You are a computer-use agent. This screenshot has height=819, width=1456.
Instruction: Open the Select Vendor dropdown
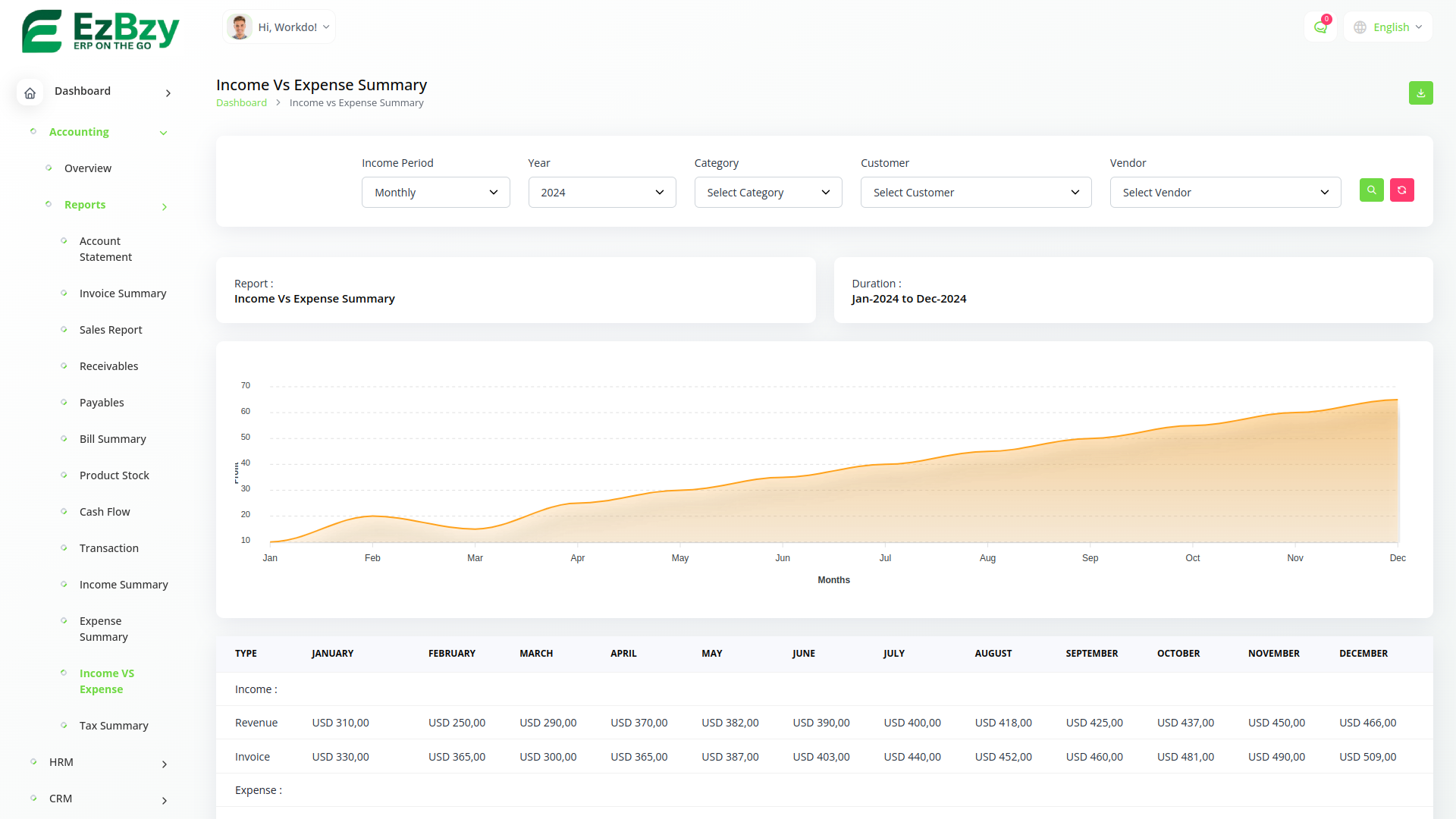click(x=1225, y=193)
